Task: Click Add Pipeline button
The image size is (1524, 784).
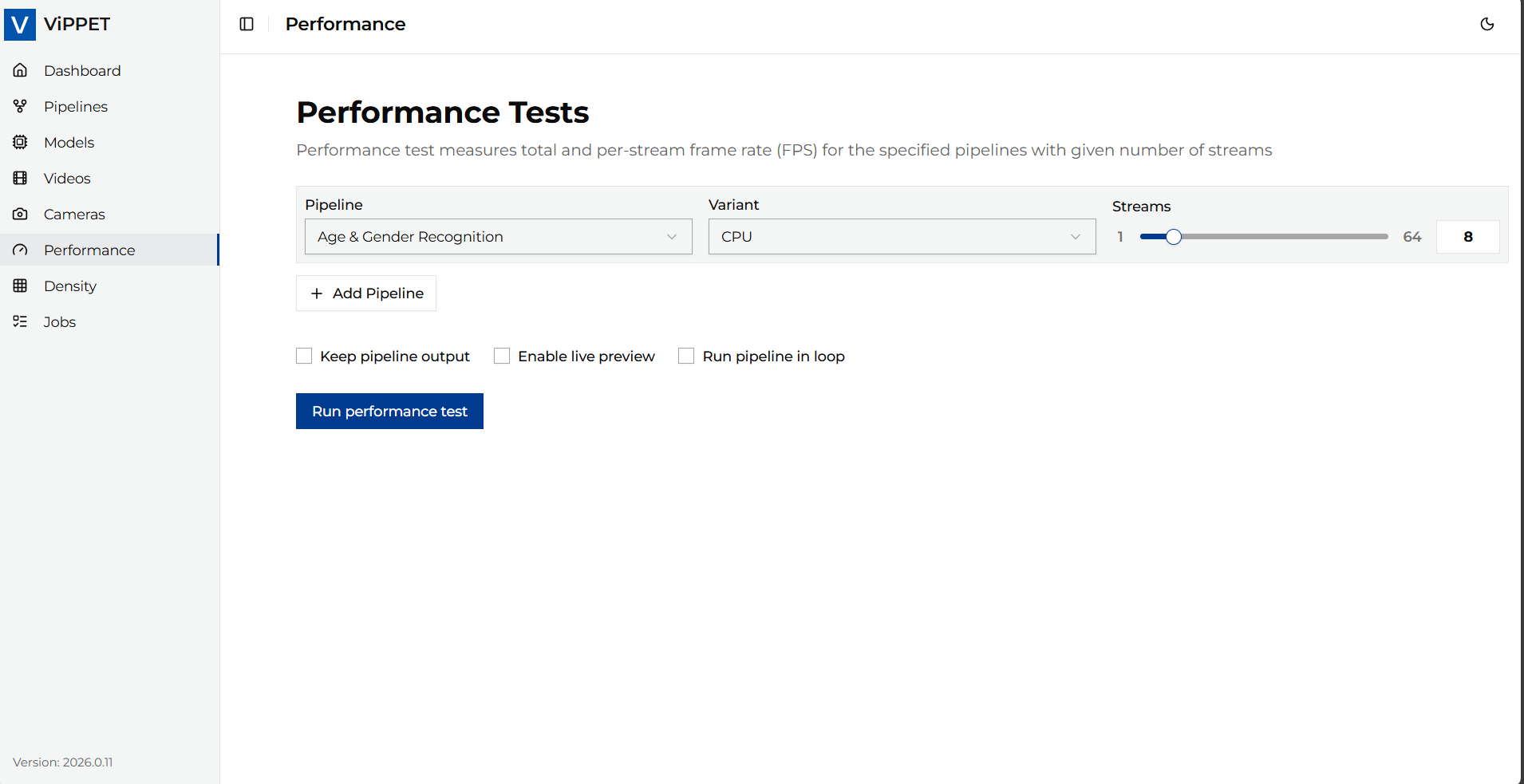Action: pyautogui.click(x=366, y=294)
